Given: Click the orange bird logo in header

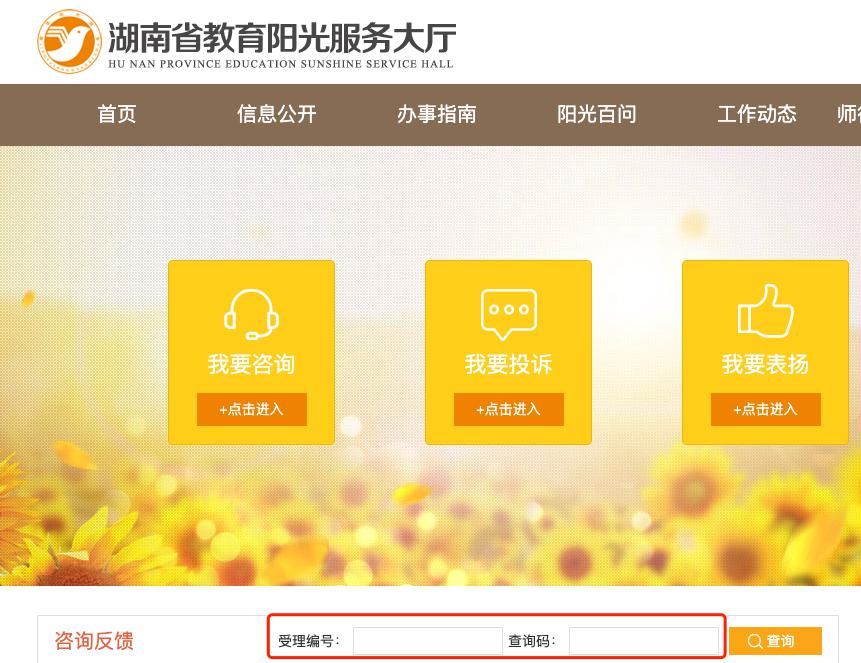Looking at the screenshot, I should tap(69, 41).
